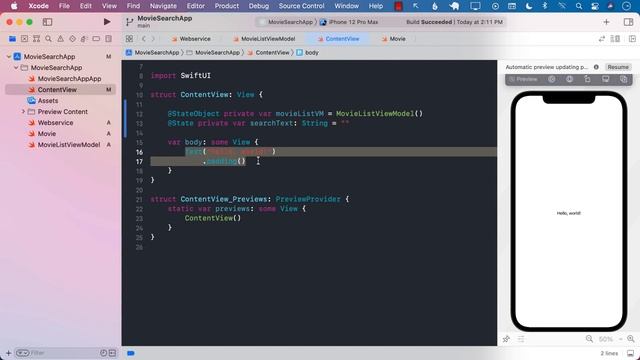The width and height of the screenshot is (640, 360).
Task: Select Webservice file in navigator
Action: click(51, 123)
